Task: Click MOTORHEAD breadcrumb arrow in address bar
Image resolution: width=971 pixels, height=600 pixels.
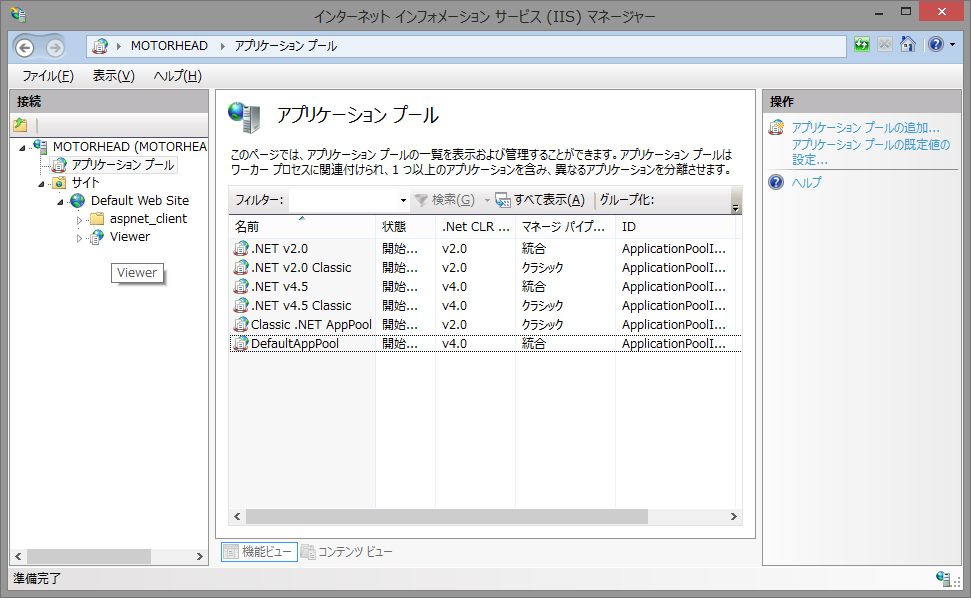Action: coord(222,46)
